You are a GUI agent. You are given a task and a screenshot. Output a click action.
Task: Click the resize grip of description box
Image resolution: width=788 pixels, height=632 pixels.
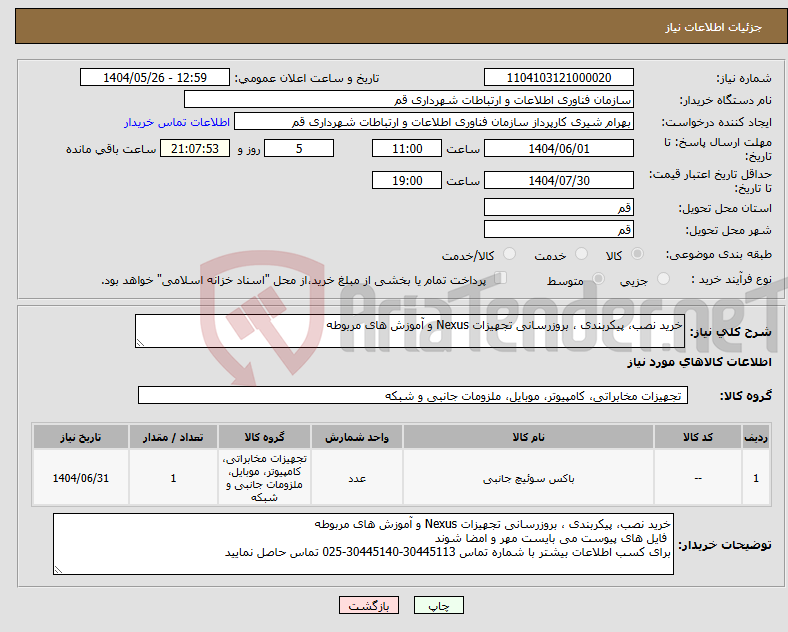coord(140,343)
